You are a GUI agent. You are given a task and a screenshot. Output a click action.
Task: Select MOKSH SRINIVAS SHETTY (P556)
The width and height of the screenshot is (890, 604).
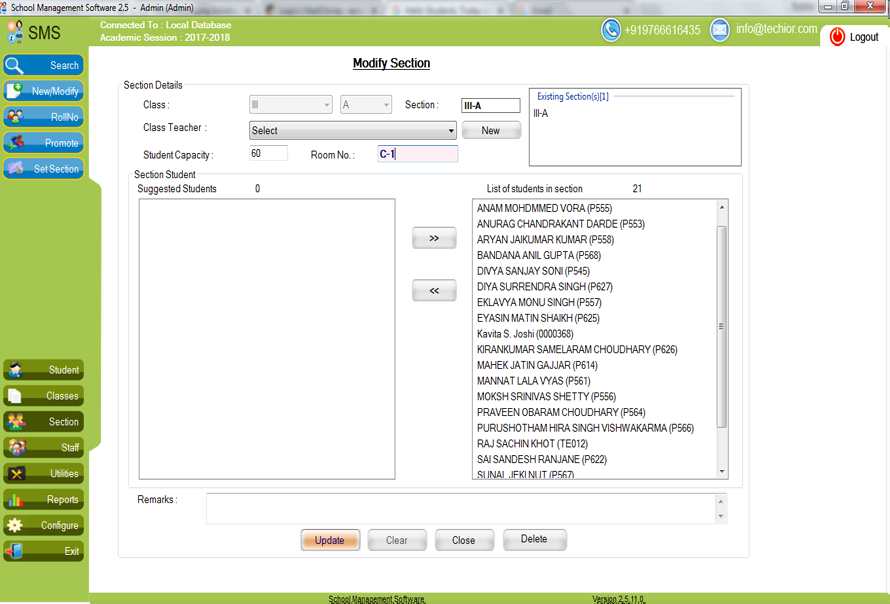click(x=546, y=397)
